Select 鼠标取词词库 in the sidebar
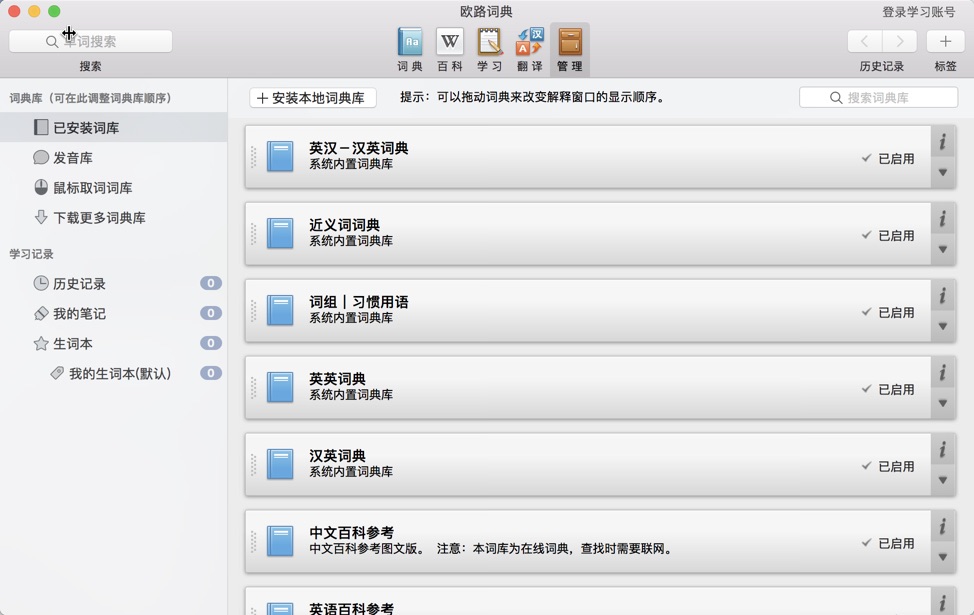This screenshot has height=615, width=974. 114,188
